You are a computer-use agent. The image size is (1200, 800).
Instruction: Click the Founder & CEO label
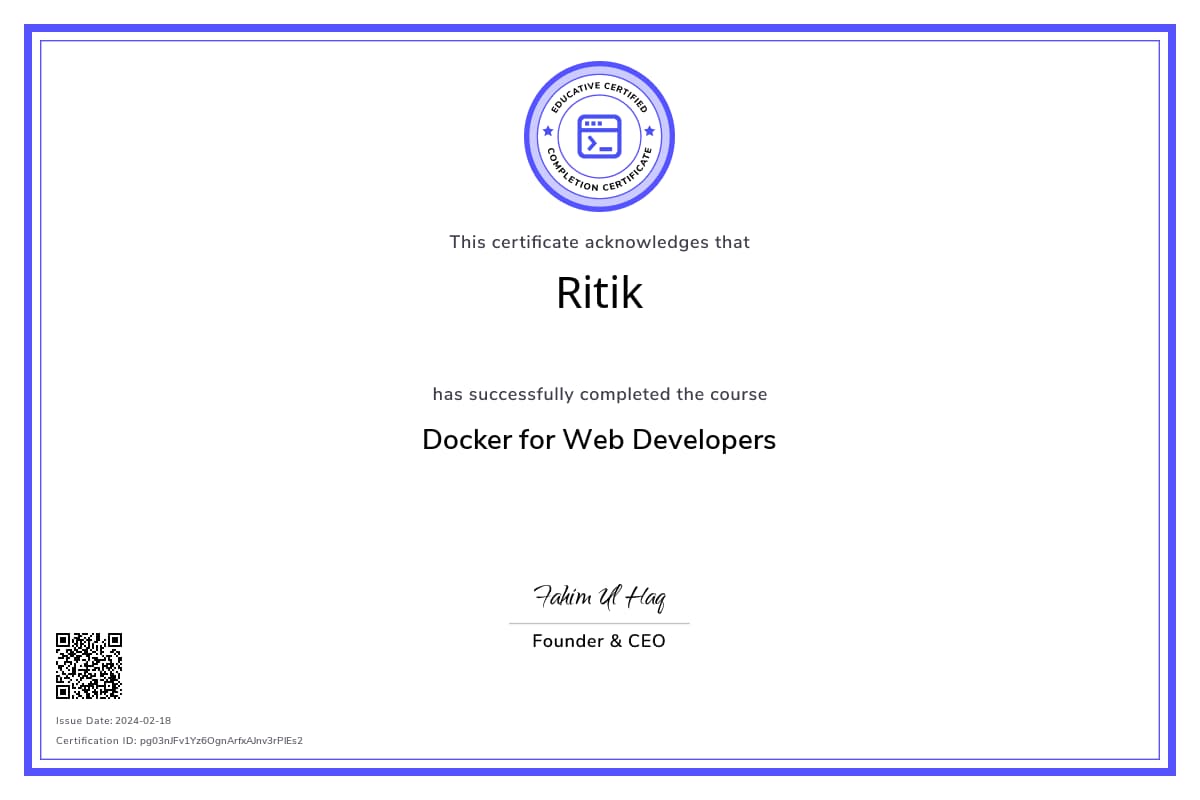tap(599, 641)
